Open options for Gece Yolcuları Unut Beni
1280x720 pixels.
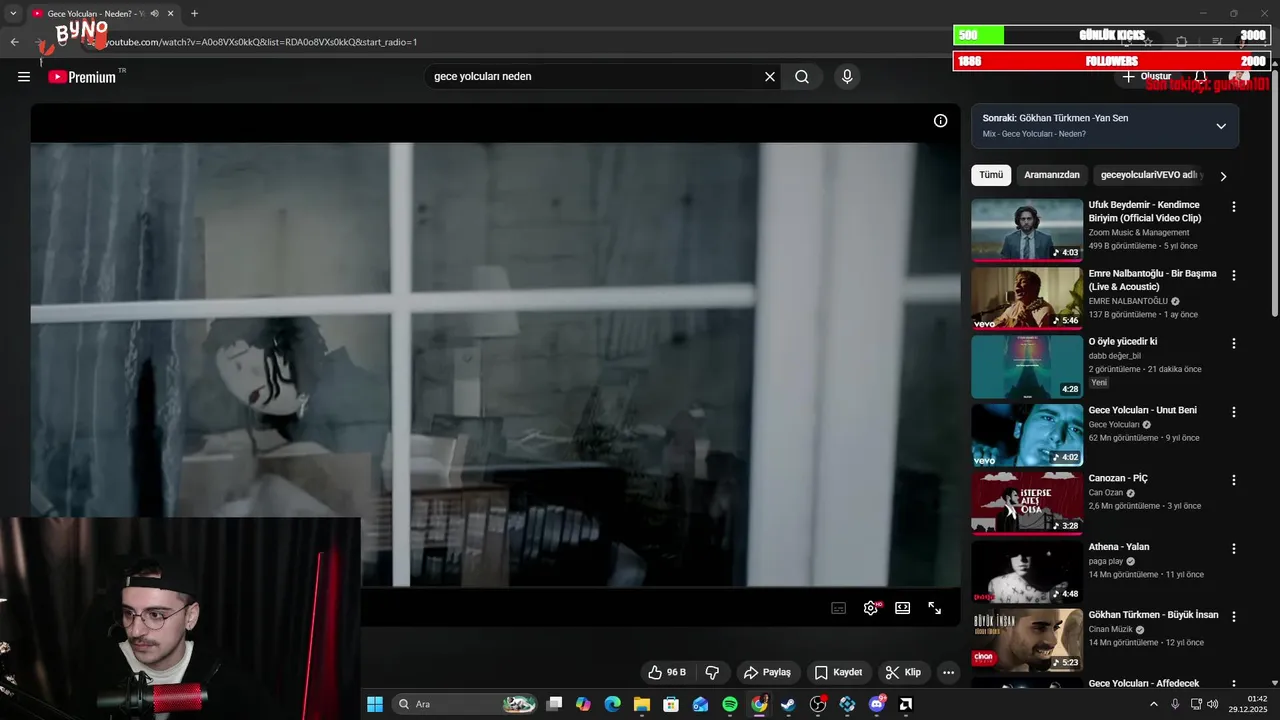(x=1233, y=412)
